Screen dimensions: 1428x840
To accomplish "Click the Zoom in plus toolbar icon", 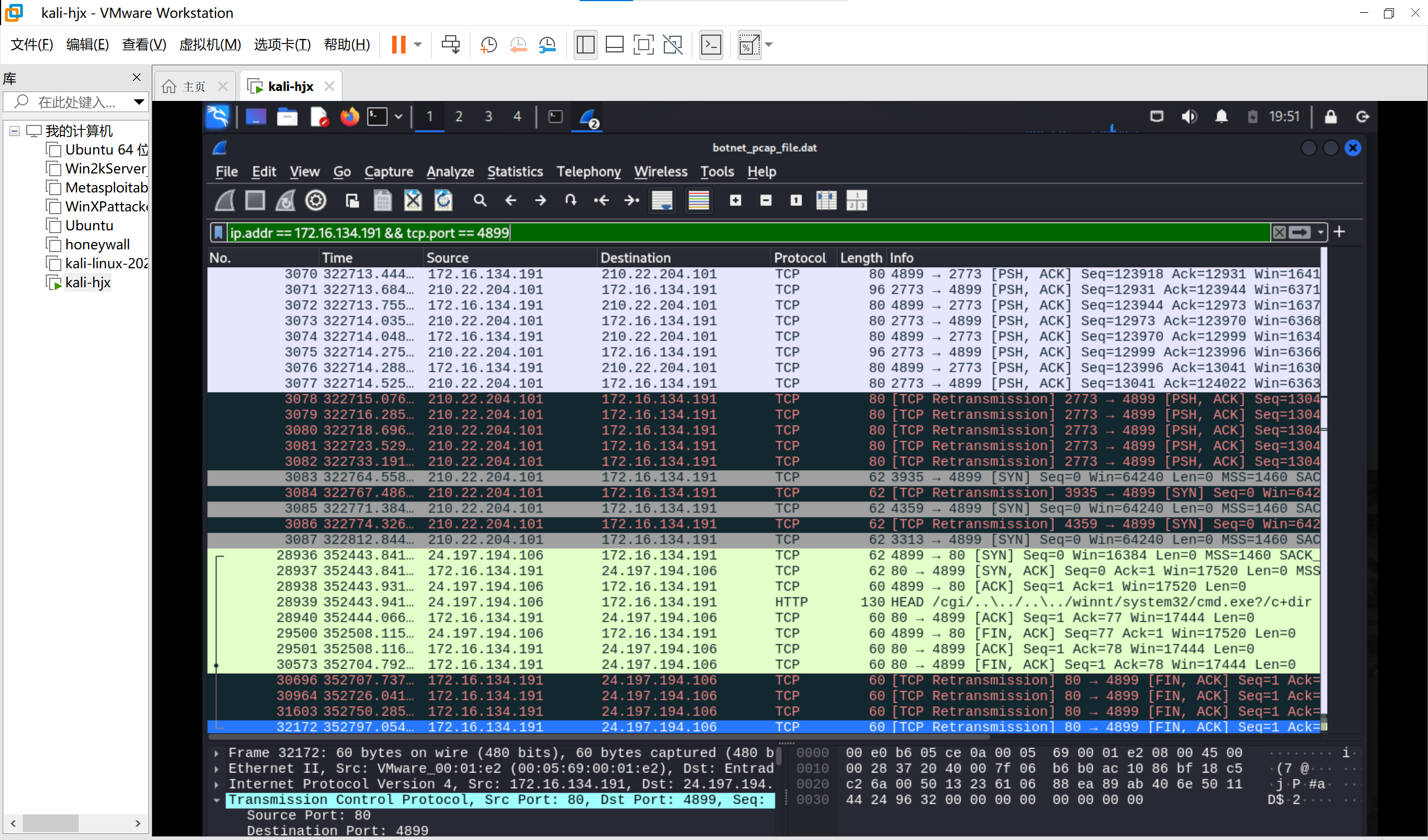I will pos(736,201).
